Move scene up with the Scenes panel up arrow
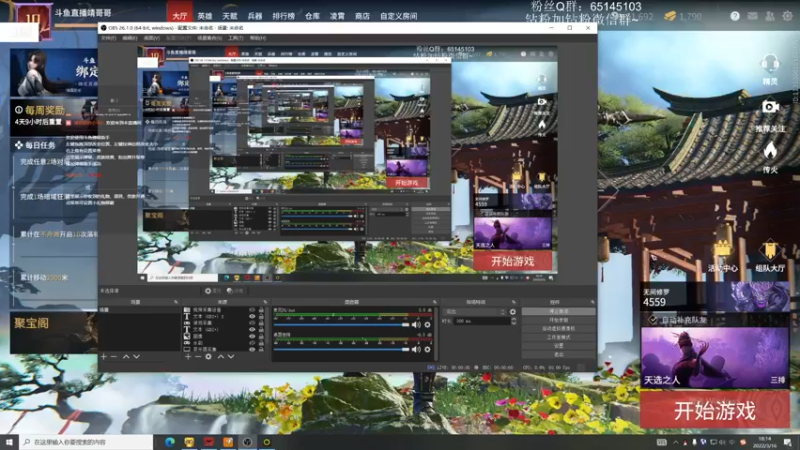Viewport: 800px width, 450px height. click(x=126, y=357)
